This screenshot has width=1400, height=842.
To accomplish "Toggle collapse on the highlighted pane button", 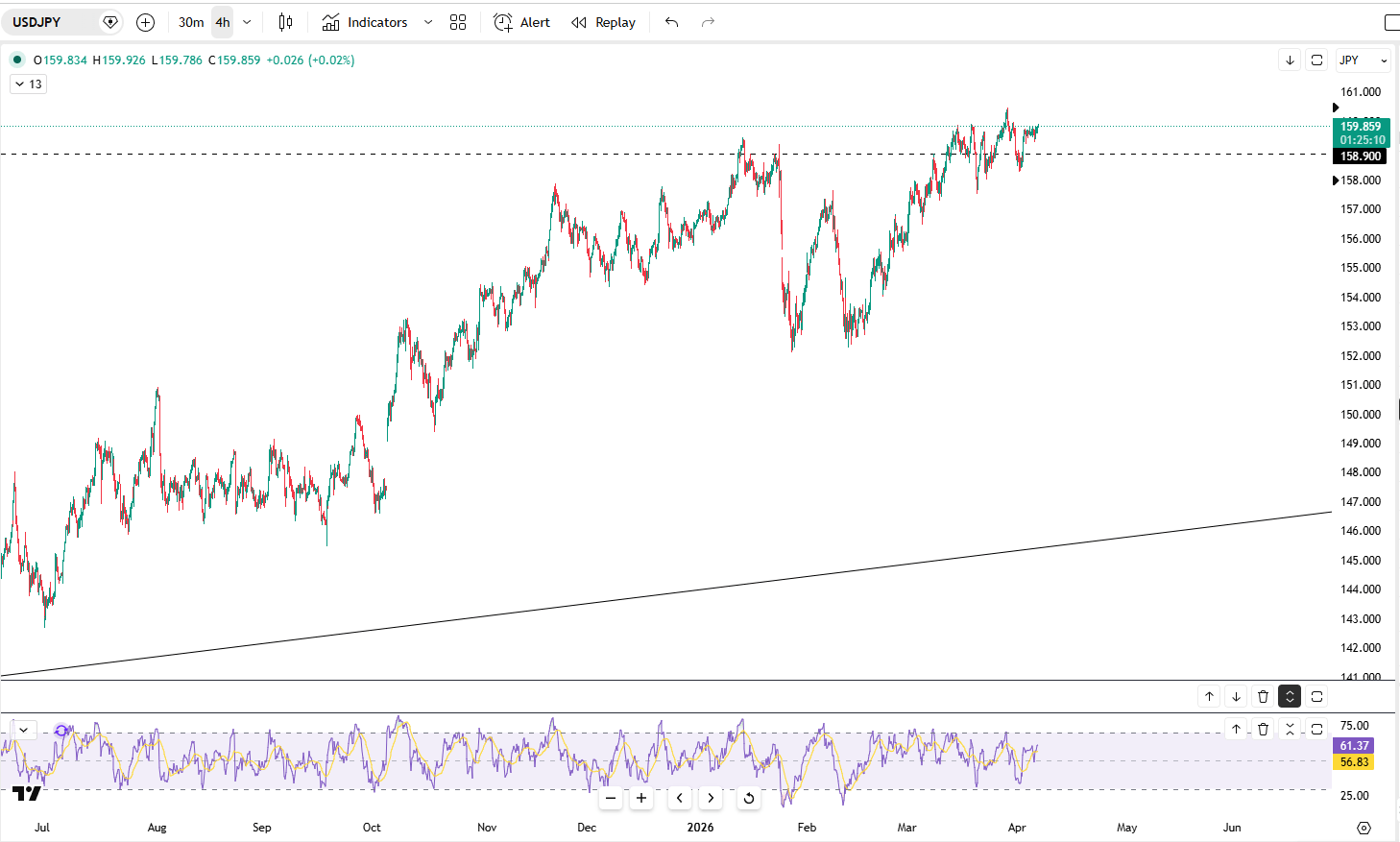I will coord(1290,696).
